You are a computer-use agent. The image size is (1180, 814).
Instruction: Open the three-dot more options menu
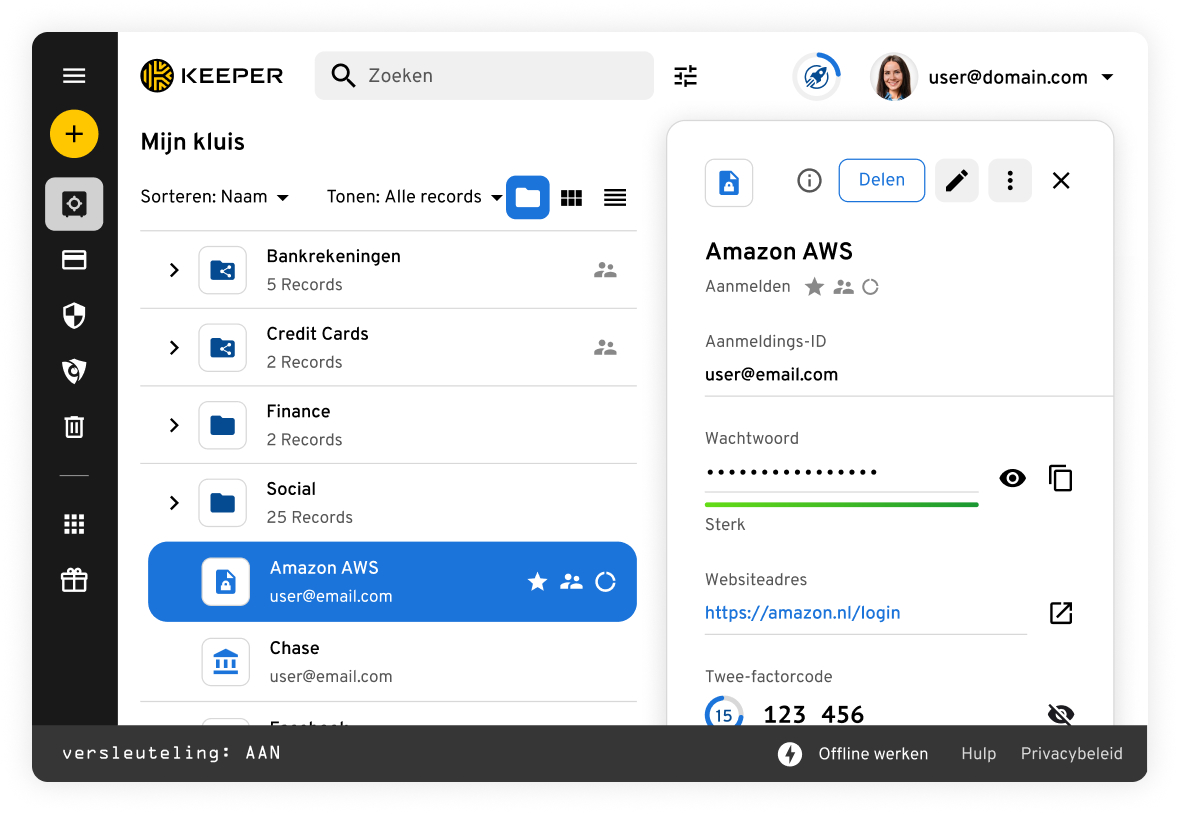pos(1010,181)
